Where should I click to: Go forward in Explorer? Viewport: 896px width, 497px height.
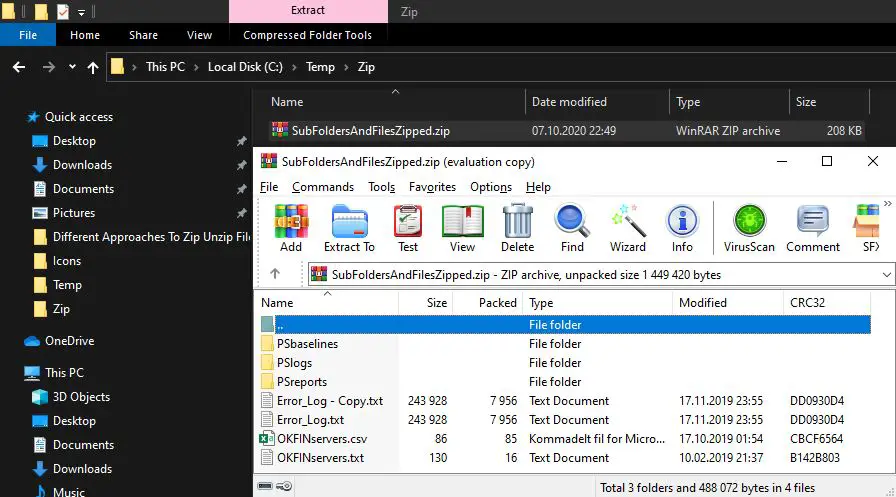(49, 67)
